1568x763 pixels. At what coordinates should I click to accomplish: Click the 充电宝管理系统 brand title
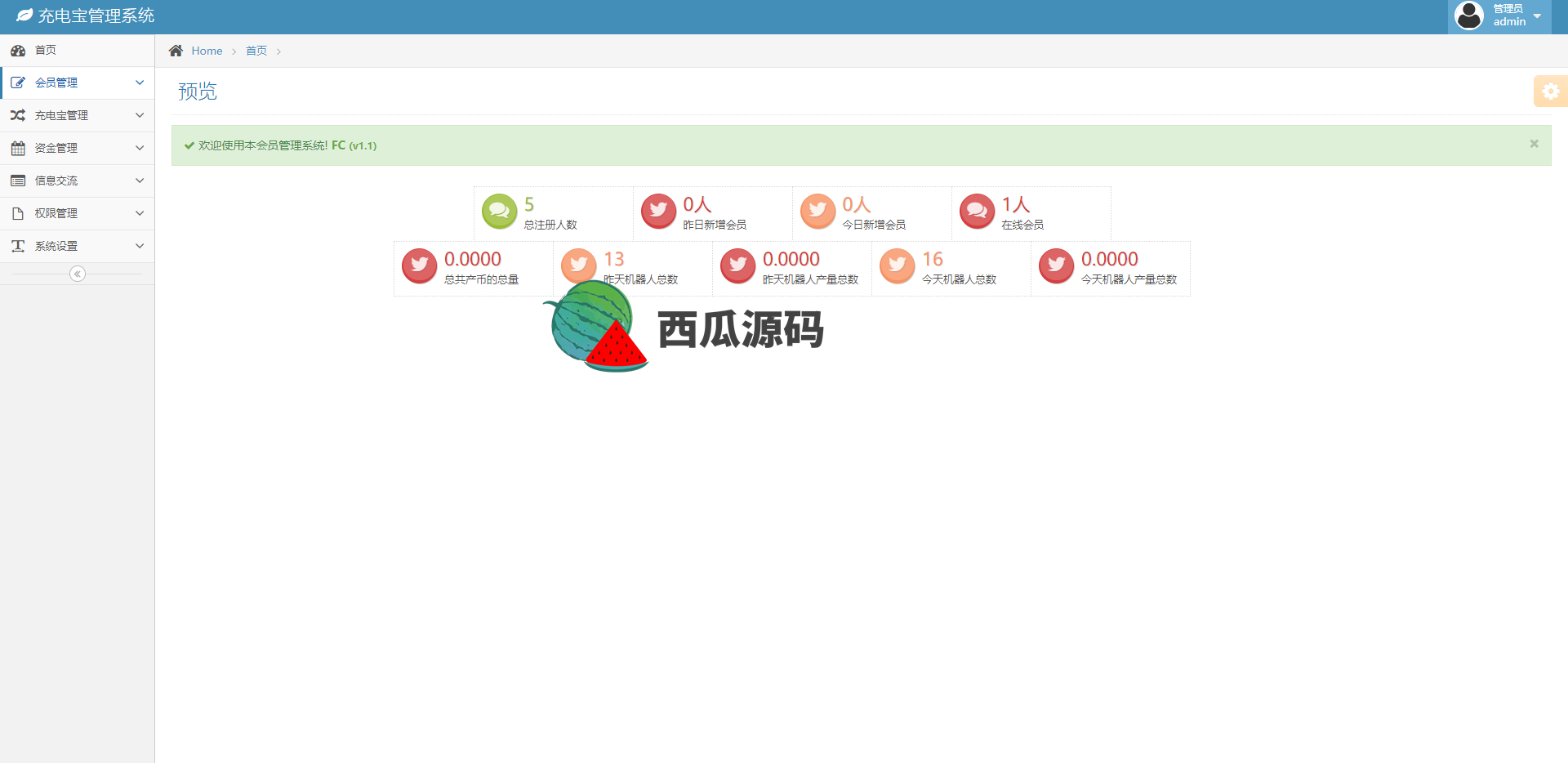point(96,16)
